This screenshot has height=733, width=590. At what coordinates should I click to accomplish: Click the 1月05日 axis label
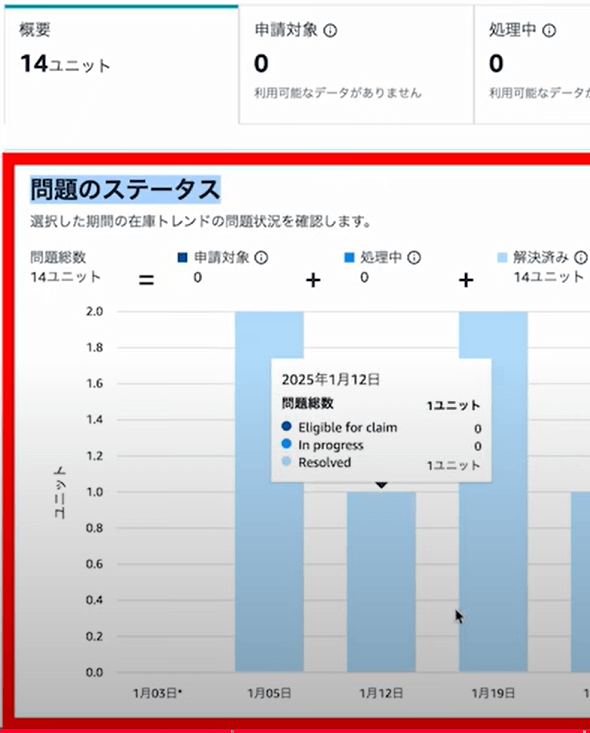(269, 693)
